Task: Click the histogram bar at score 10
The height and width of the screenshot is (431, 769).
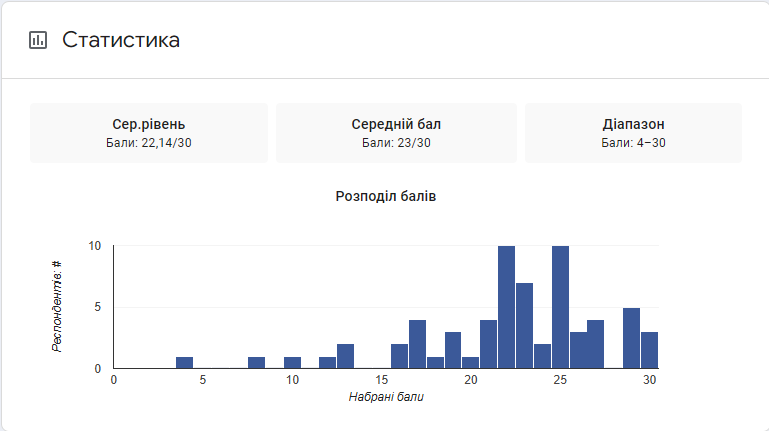Action: (292, 363)
